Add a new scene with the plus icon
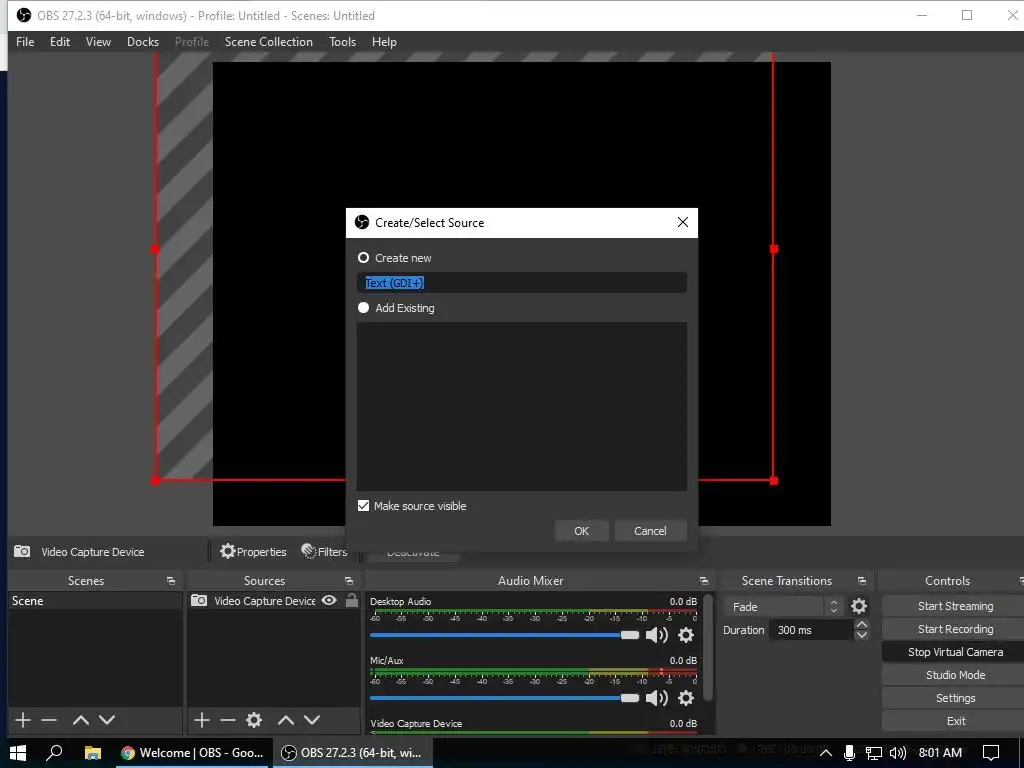The height and width of the screenshot is (768, 1024). pyautogui.click(x=23, y=720)
